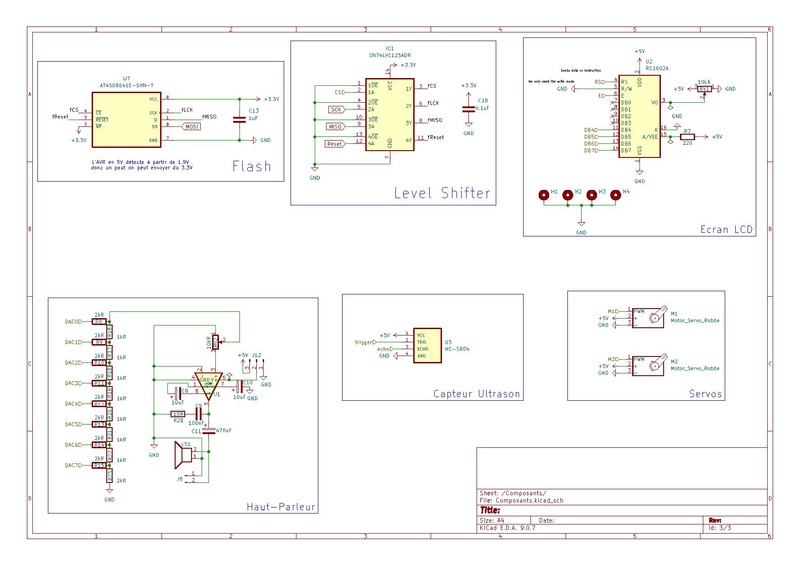Screen dimensions: 800x566
Task: Click the 'Sheet: /Composants/' title block text
Action: pos(512,493)
